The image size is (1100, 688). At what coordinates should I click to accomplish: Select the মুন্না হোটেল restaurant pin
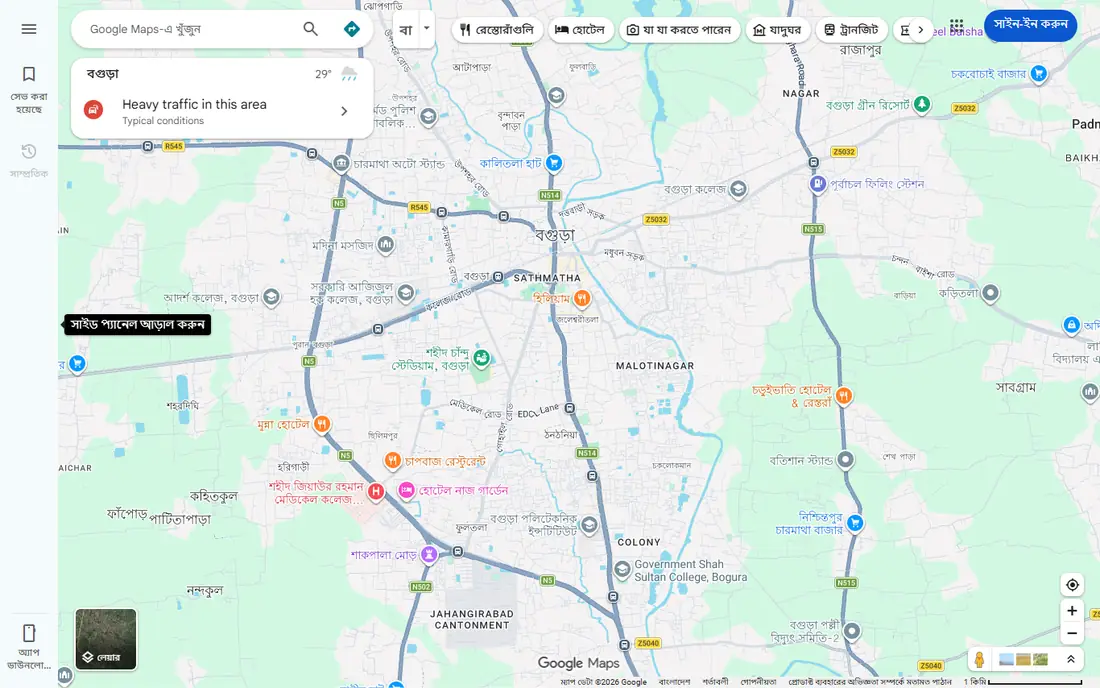click(322, 424)
